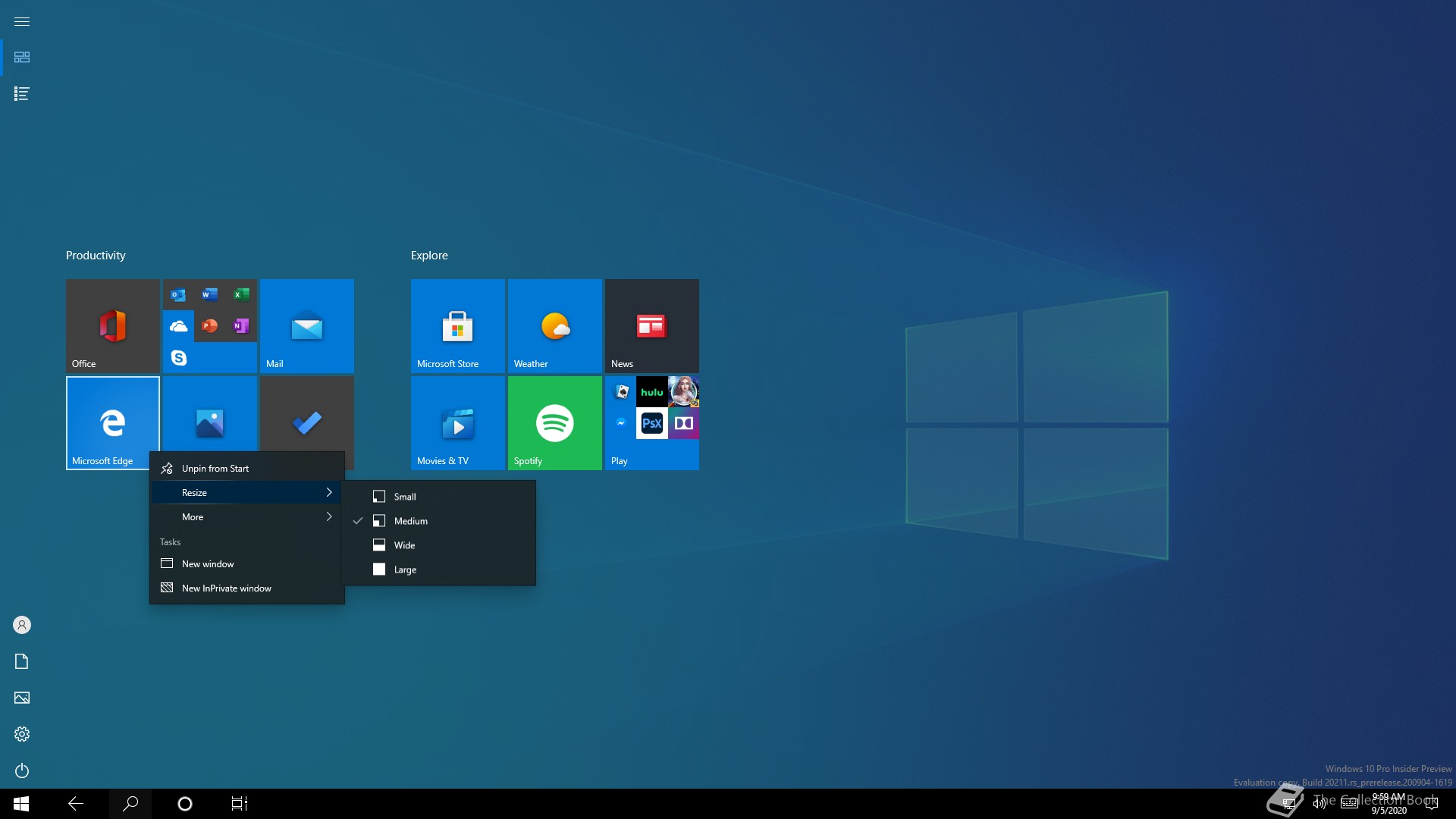This screenshot has height=819, width=1456.
Task: Open the touch keyboard icon in tray
Action: (x=1349, y=804)
